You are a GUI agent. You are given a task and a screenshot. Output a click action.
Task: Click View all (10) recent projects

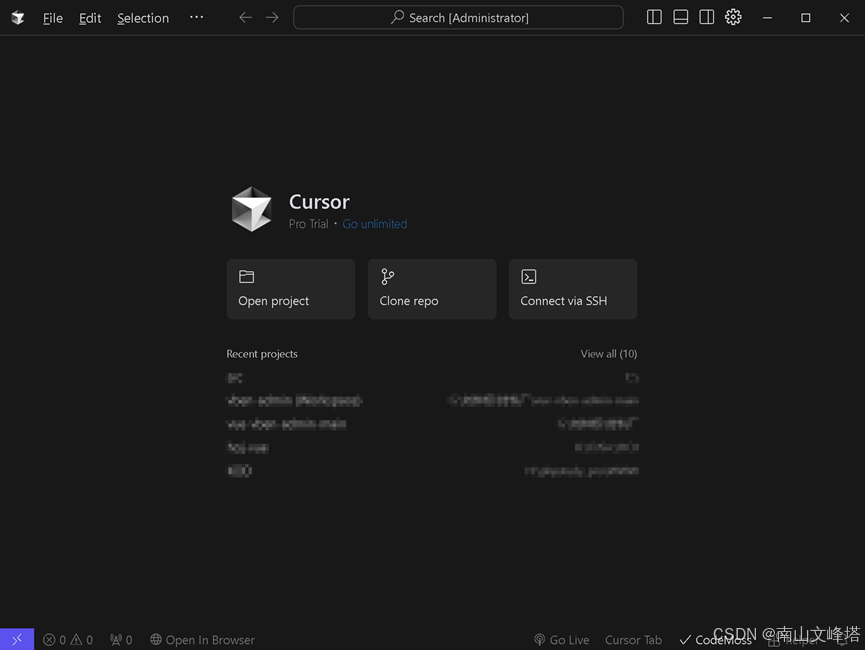click(608, 354)
